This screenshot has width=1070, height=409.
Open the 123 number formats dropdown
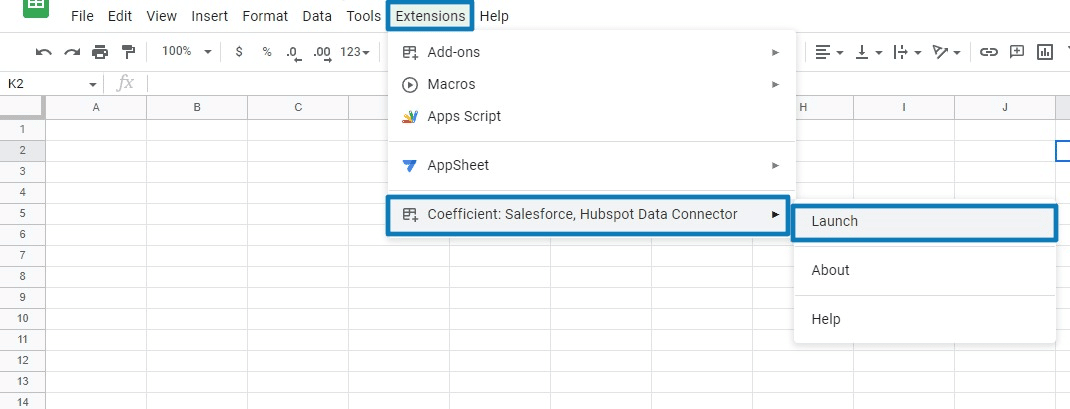(355, 52)
